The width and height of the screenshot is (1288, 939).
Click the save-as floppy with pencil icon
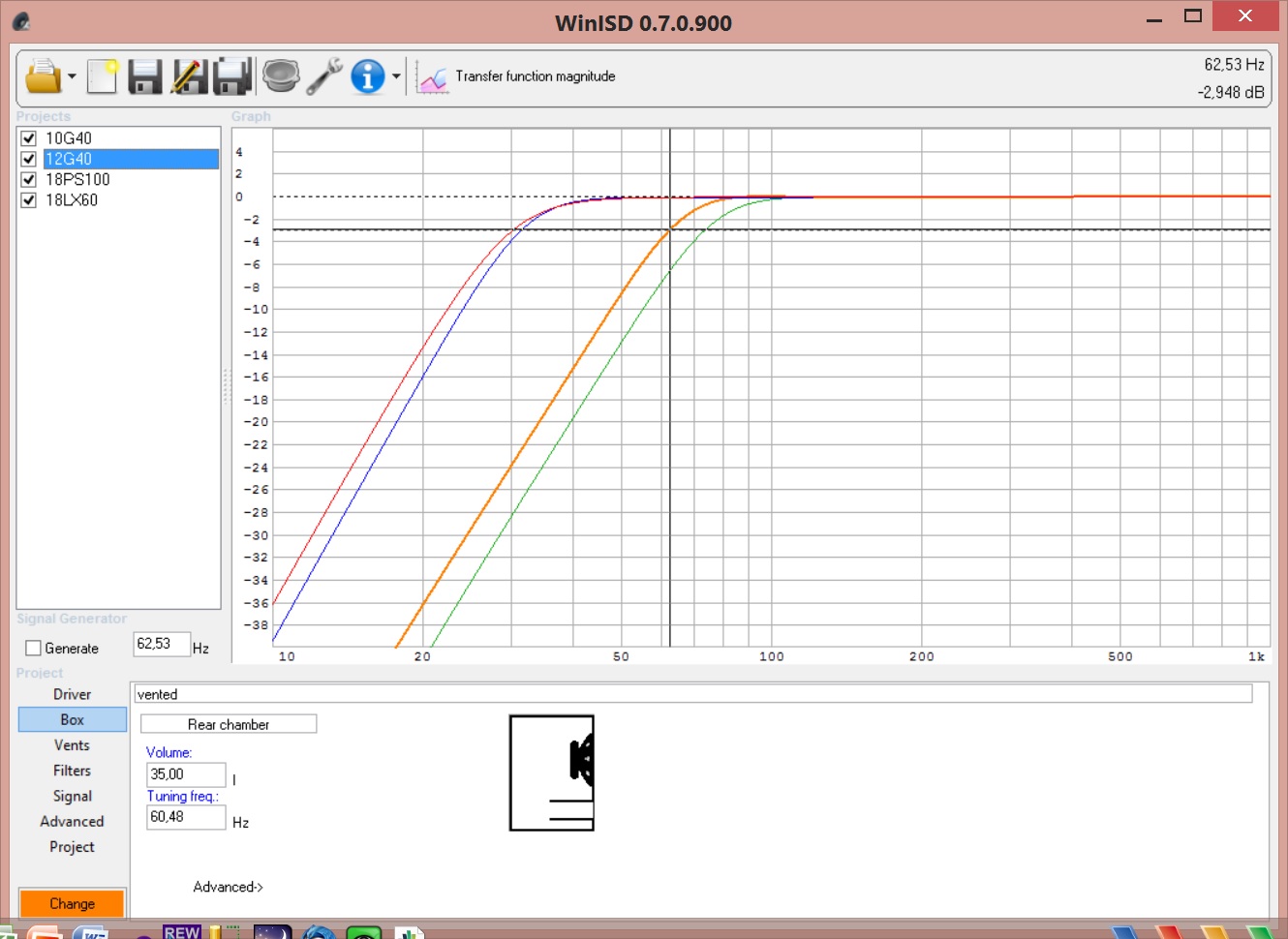pos(190,76)
